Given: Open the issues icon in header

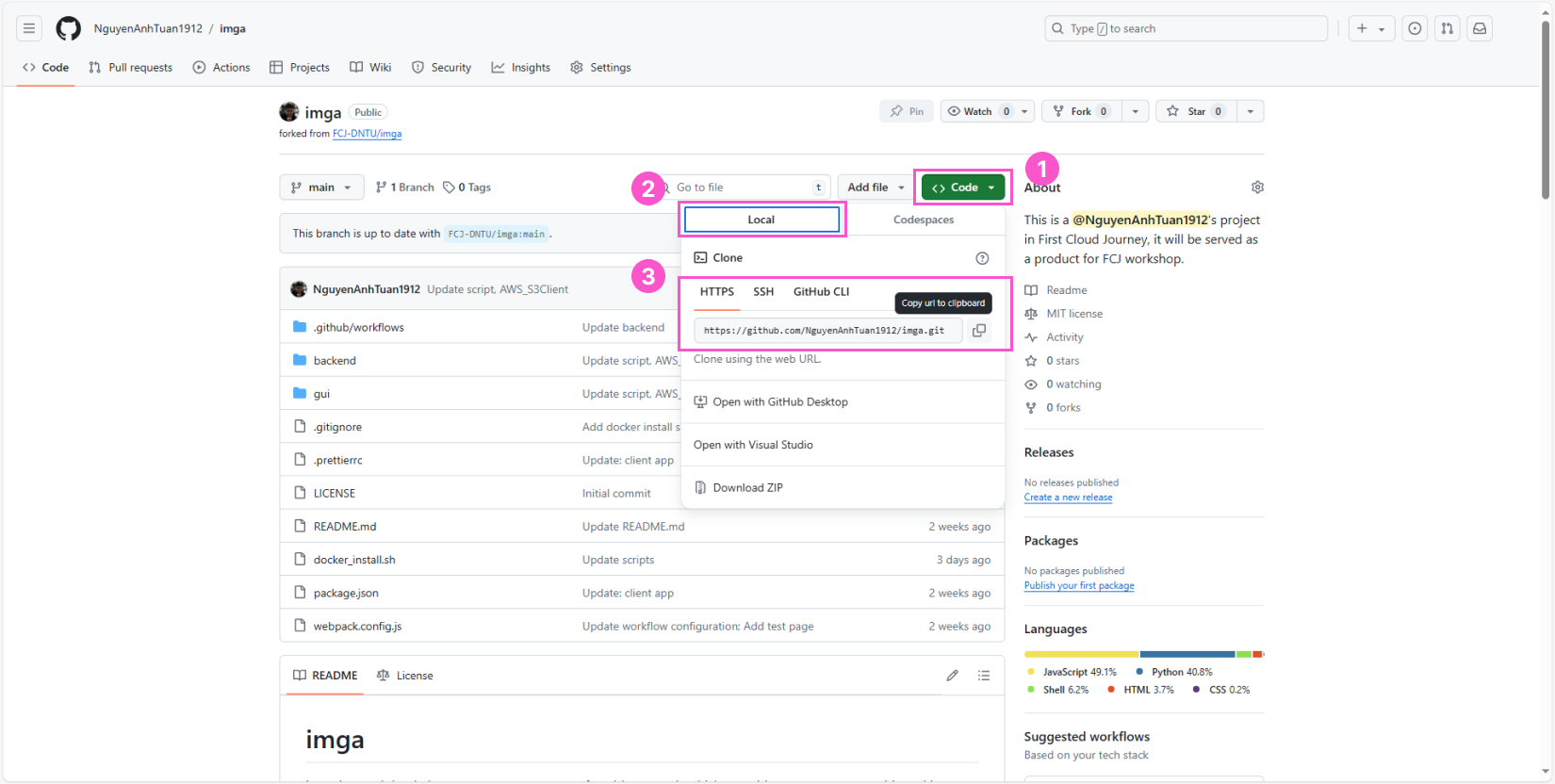Looking at the screenshot, I should pyautogui.click(x=1415, y=28).
